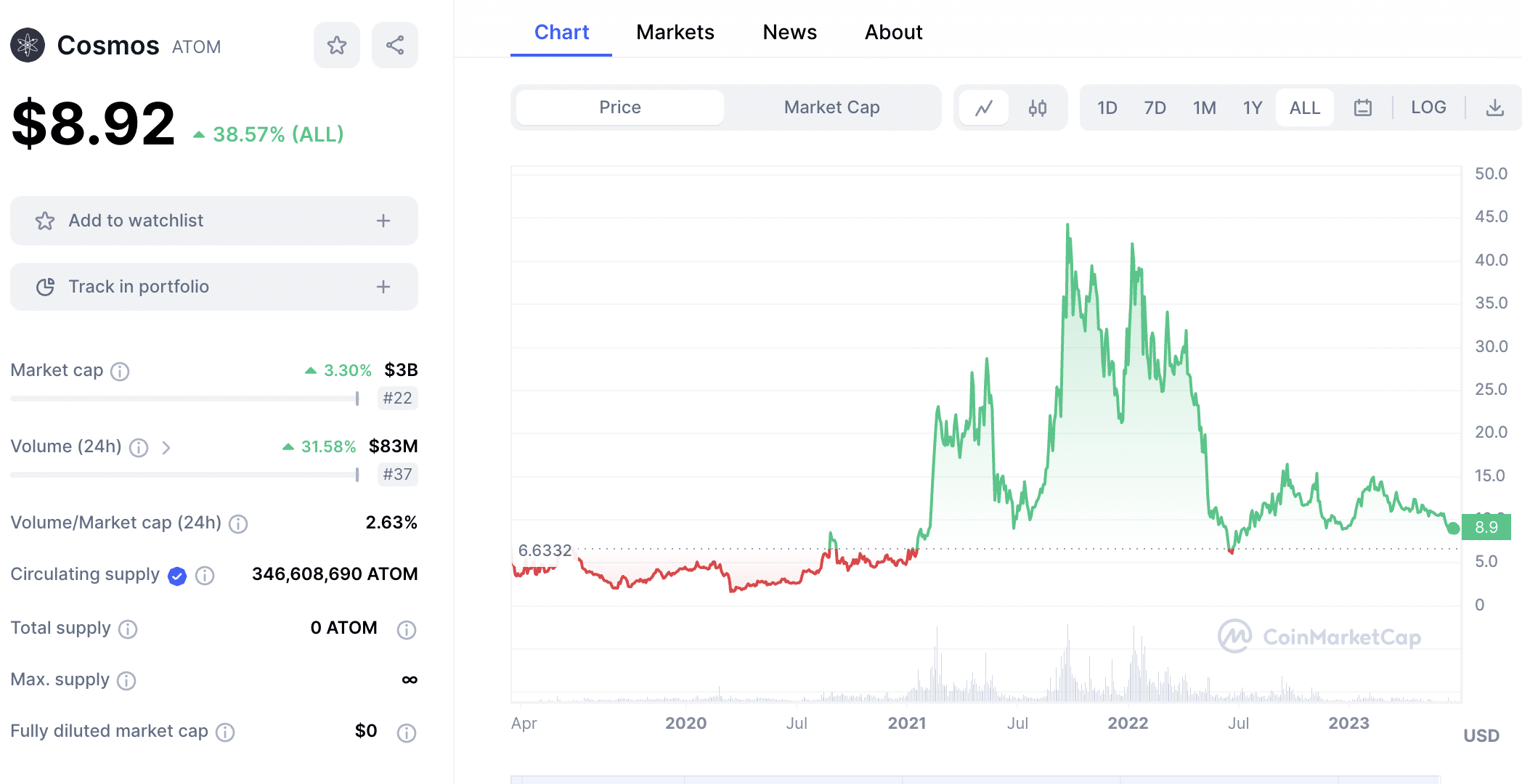Click the $8.92 price value

pos(93,124)
